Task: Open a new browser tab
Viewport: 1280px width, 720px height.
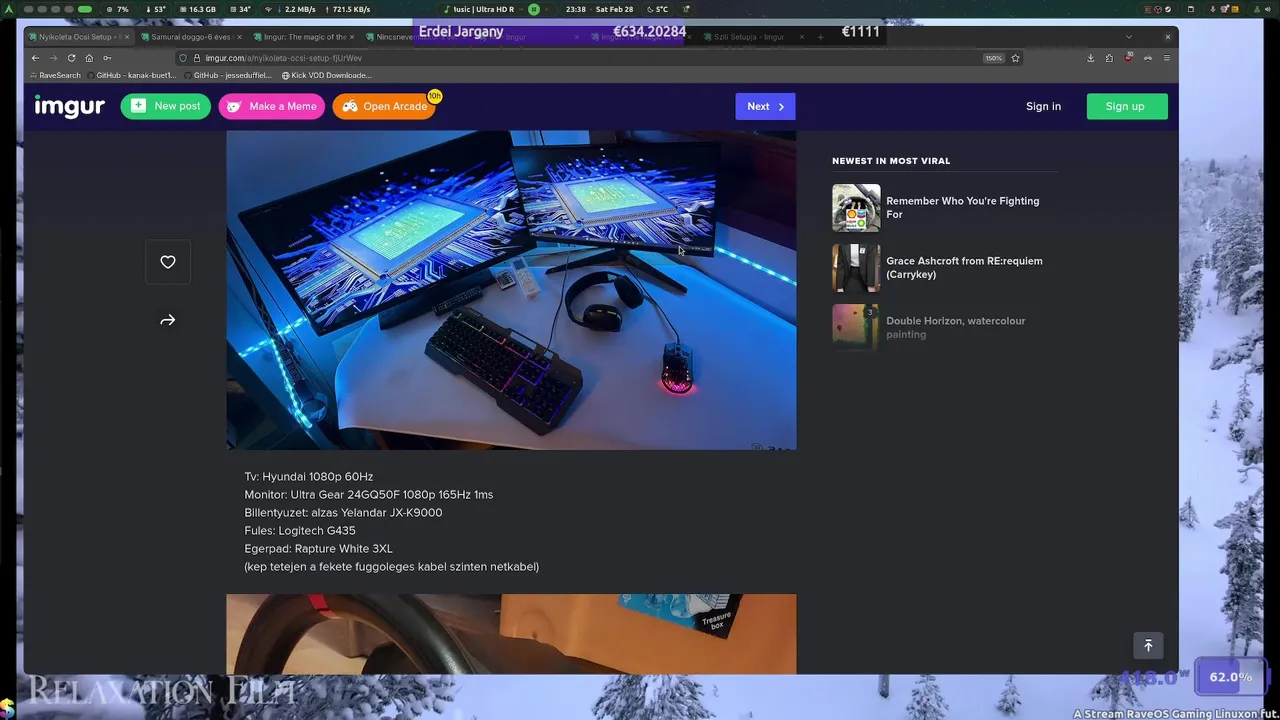Action: 820,37
